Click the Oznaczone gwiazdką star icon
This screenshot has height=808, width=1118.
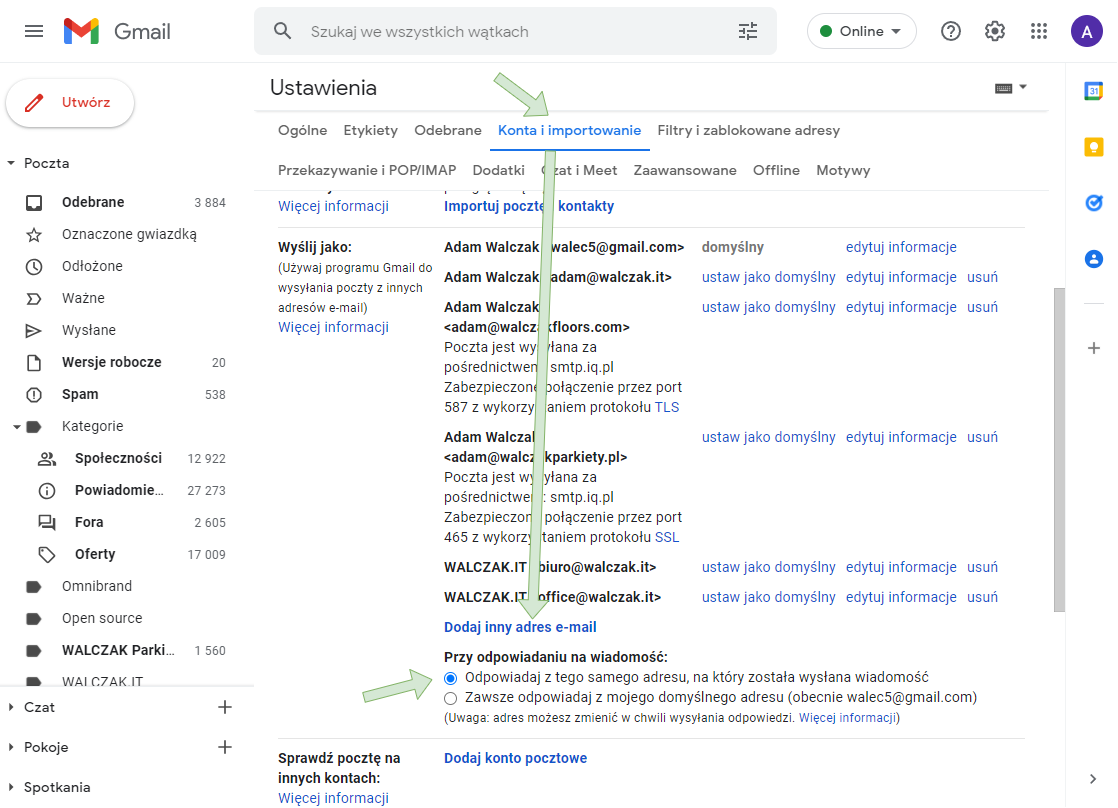[34, 235]
